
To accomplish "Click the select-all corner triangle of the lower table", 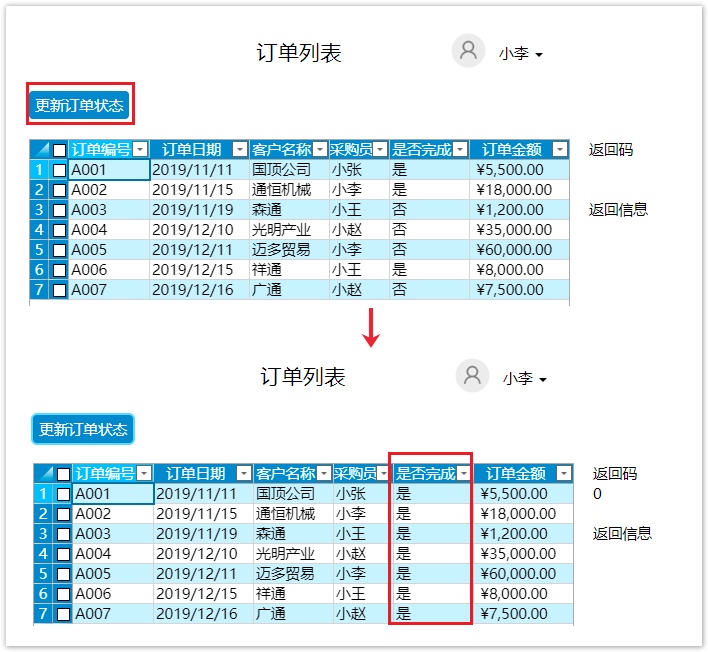I will [43, 473].
